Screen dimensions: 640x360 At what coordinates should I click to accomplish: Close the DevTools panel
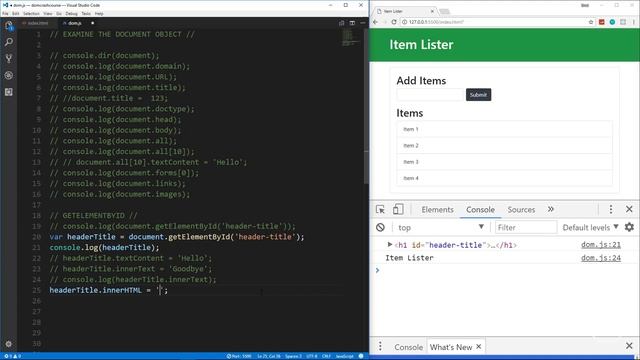pos(629,209)
